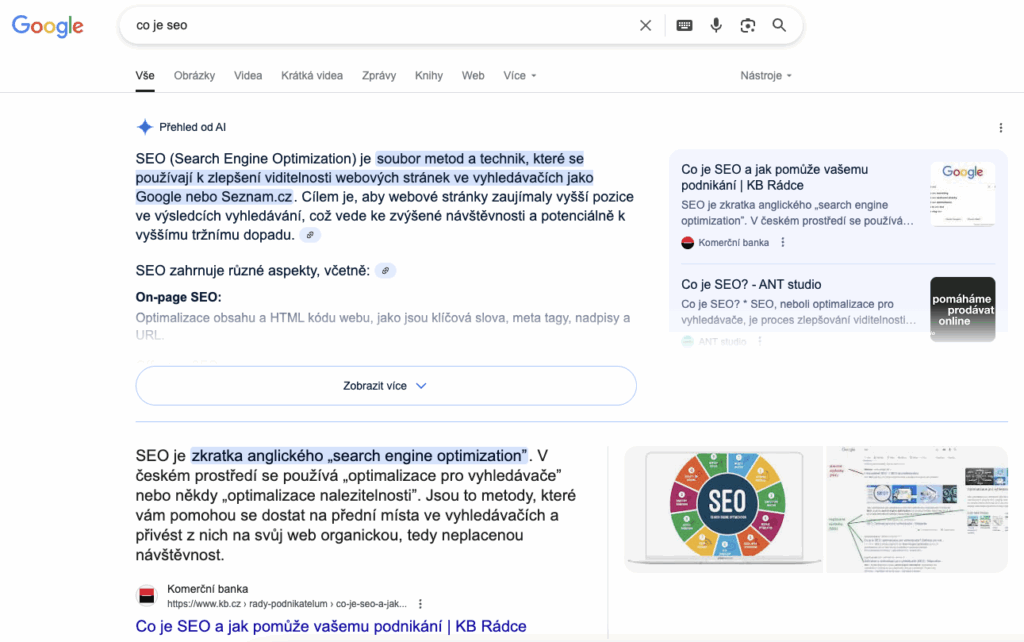Viewport: 1024px width, 642px height.
Task: Click highlighted text "zkratka anglického search engine optimization"
Action: [x=359, y=456]
